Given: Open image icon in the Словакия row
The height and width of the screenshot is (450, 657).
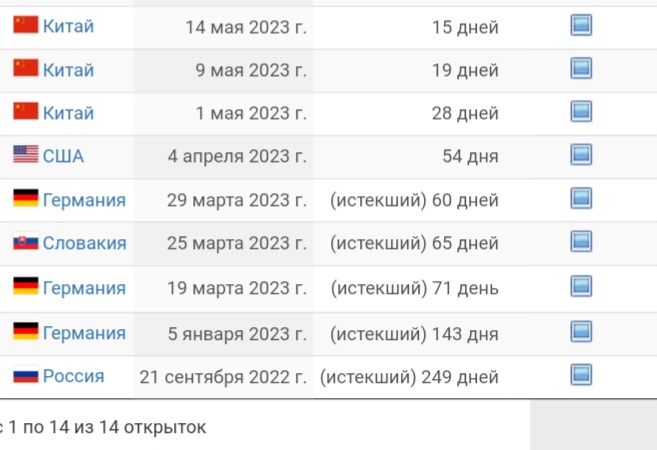Looking at the screenshot, I should click(x=581, y=242).
